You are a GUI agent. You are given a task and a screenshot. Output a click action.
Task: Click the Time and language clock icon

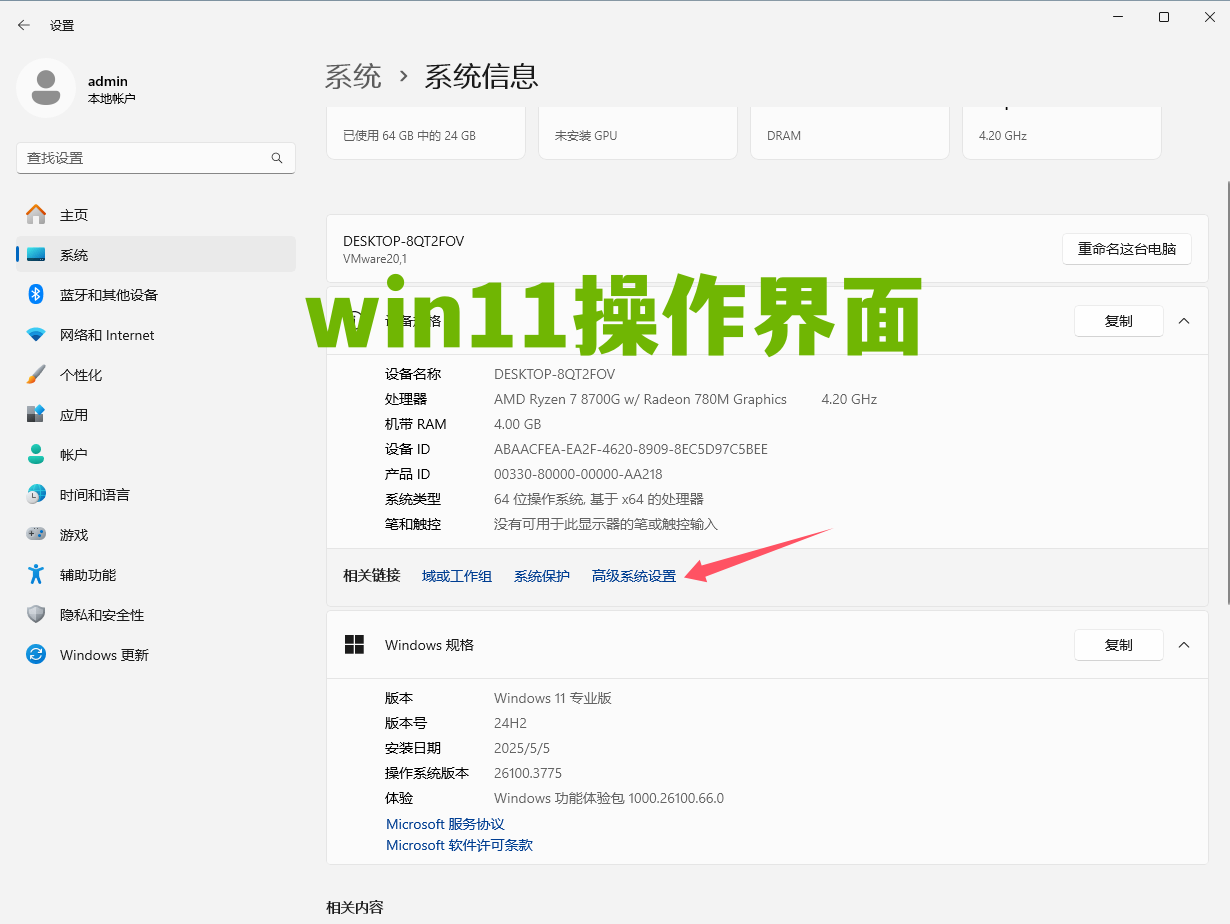point(36,494)
